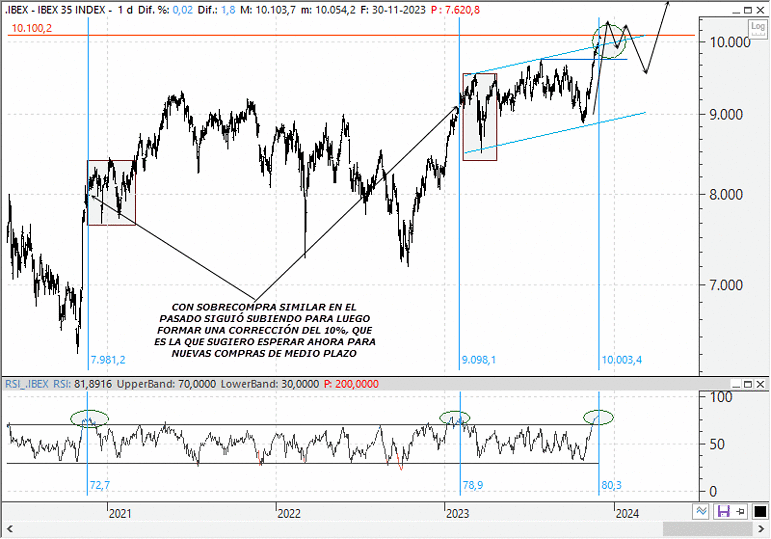Click the 'LowerBand: 30,0000' label
Viewport: 771px width, 539px height.
click(x=269, y=384)
